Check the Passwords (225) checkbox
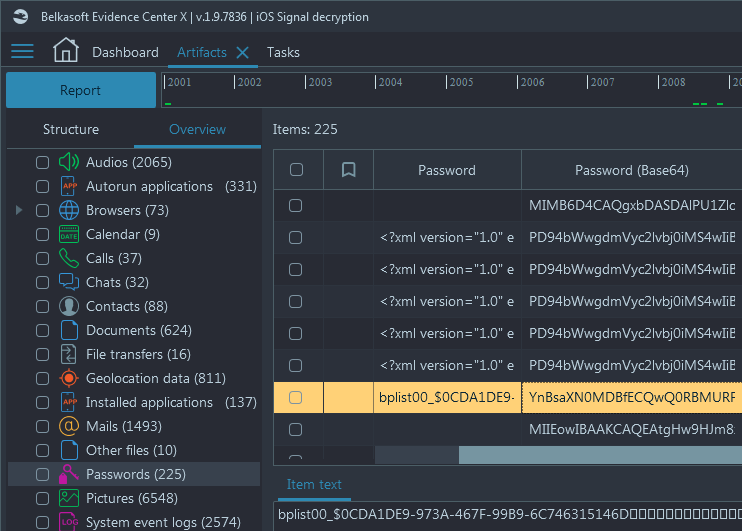Screen dimensions: 742x531 (43, 474)
